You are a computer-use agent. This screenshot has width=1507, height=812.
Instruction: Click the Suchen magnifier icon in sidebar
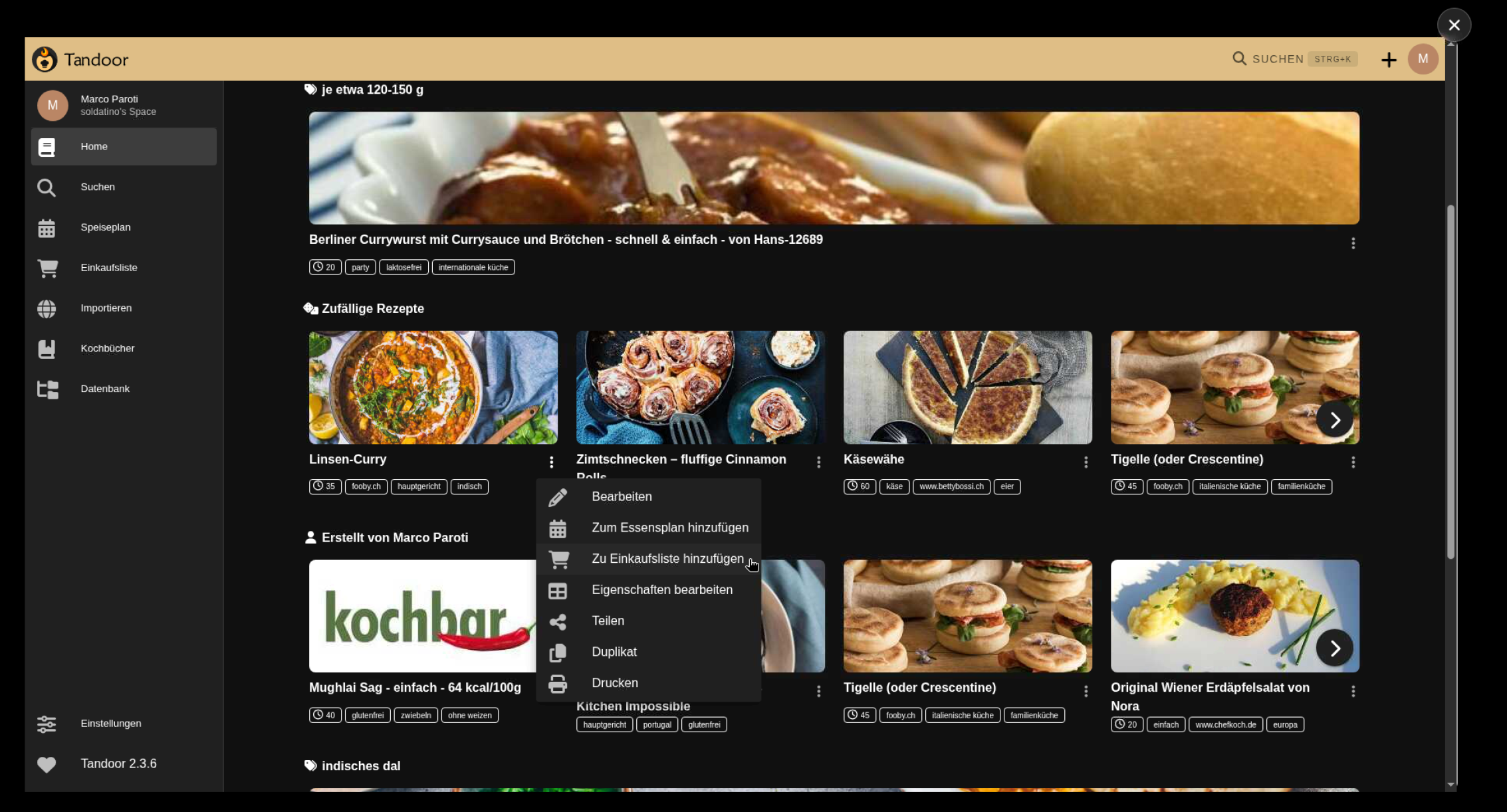(47, 188)
